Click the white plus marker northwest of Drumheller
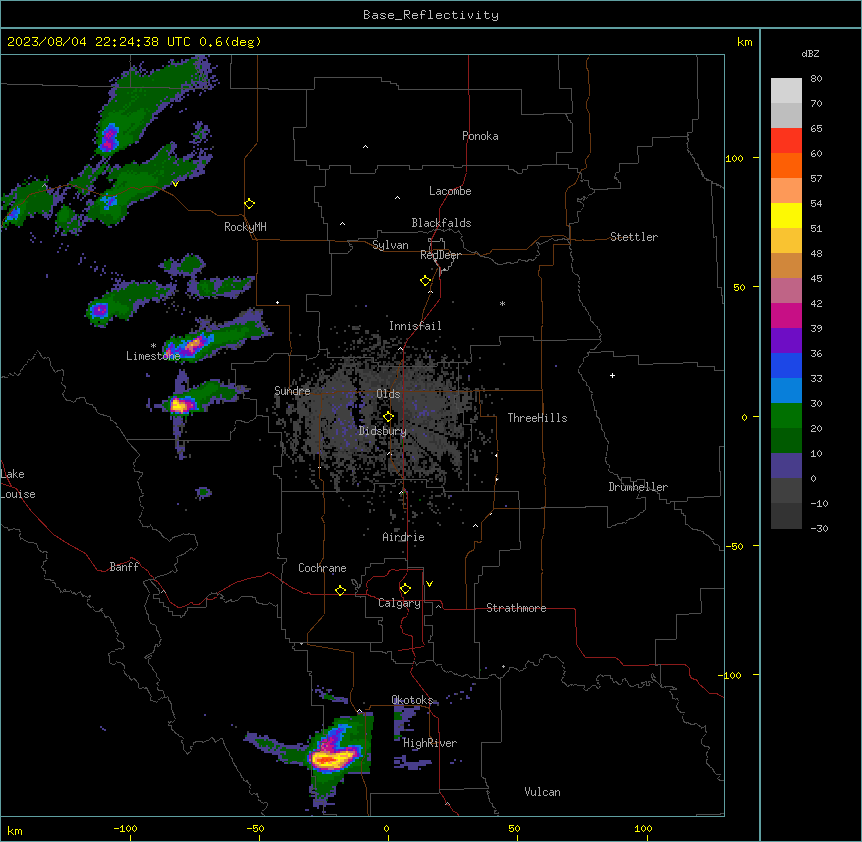The image size is (862, 842). coord(612,375)
